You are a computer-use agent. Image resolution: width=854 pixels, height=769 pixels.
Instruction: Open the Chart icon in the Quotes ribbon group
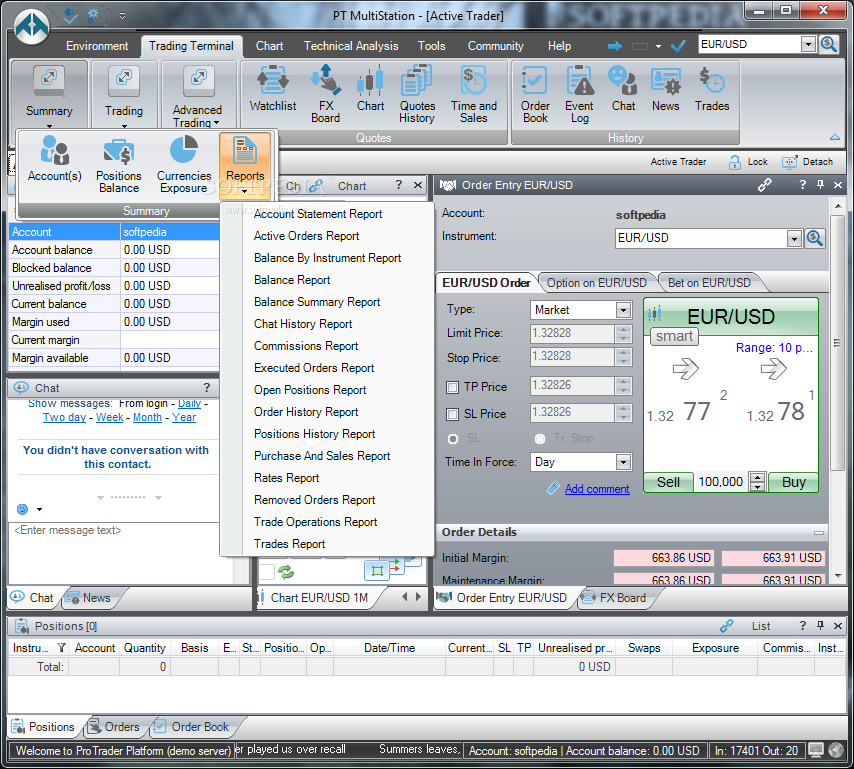click(x=370, y=88)
